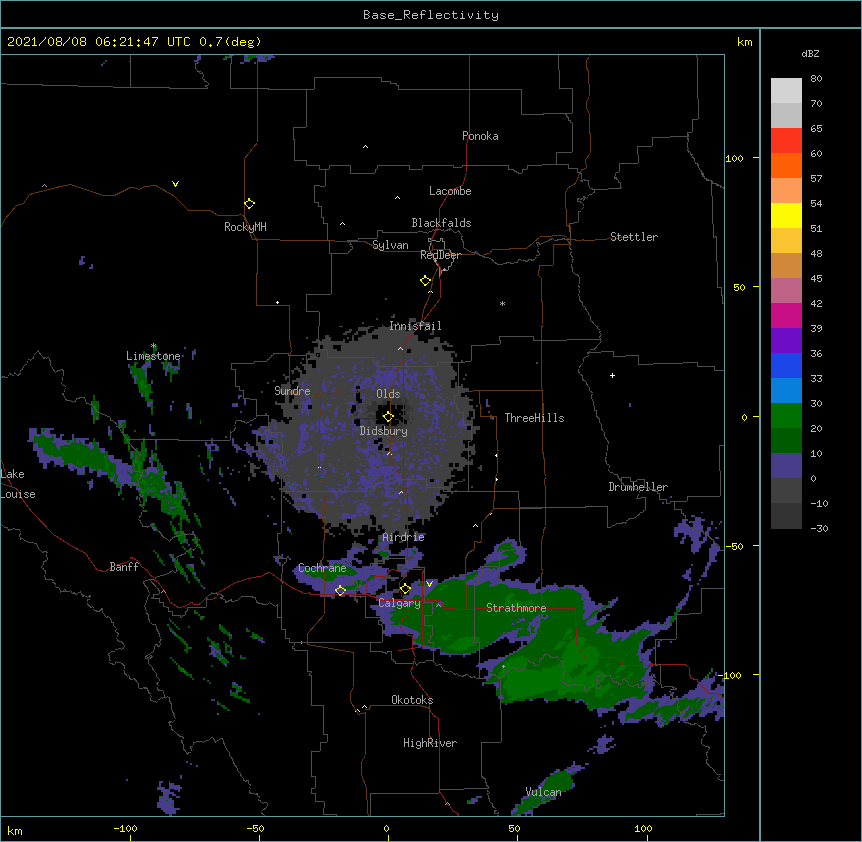Select the asterisk marker east of Innisfail

tap(502, 303)
